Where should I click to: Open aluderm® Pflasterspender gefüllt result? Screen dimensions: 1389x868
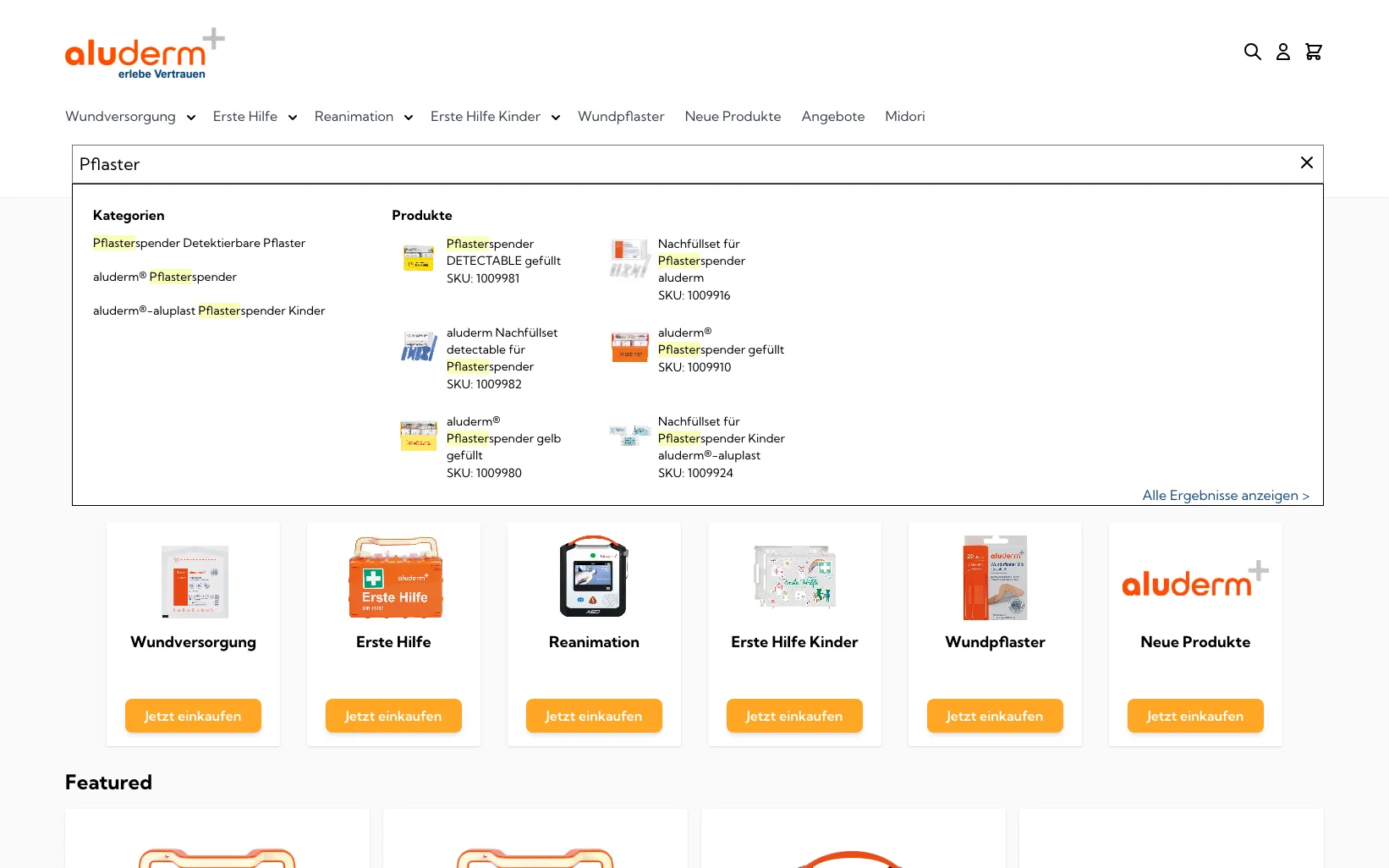coord(721,341)
